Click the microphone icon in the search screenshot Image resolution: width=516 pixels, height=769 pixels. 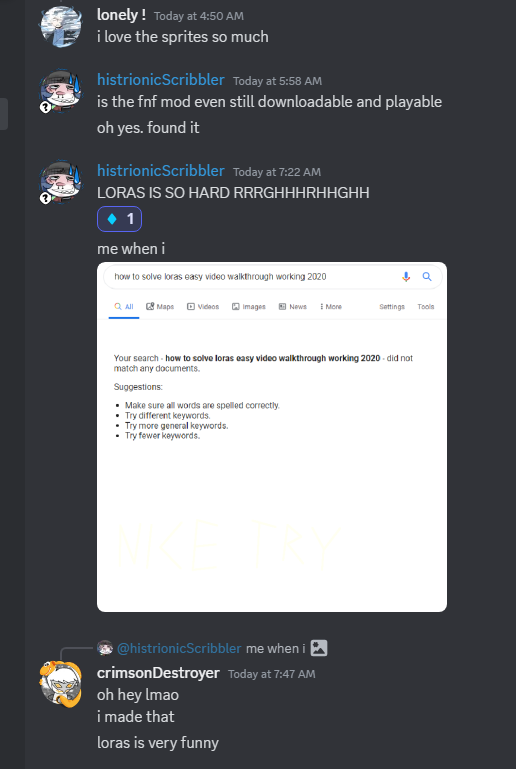tap(406, 277)
